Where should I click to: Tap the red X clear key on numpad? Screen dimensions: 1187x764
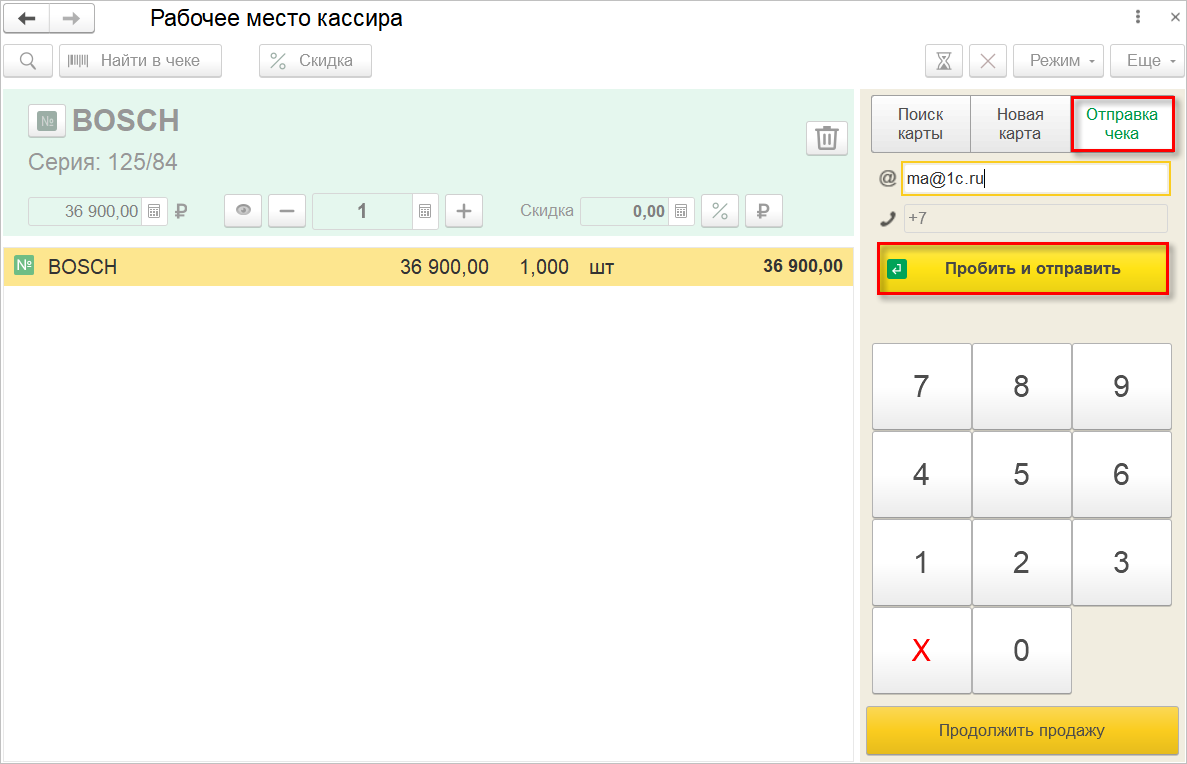[x=921, y=650]
